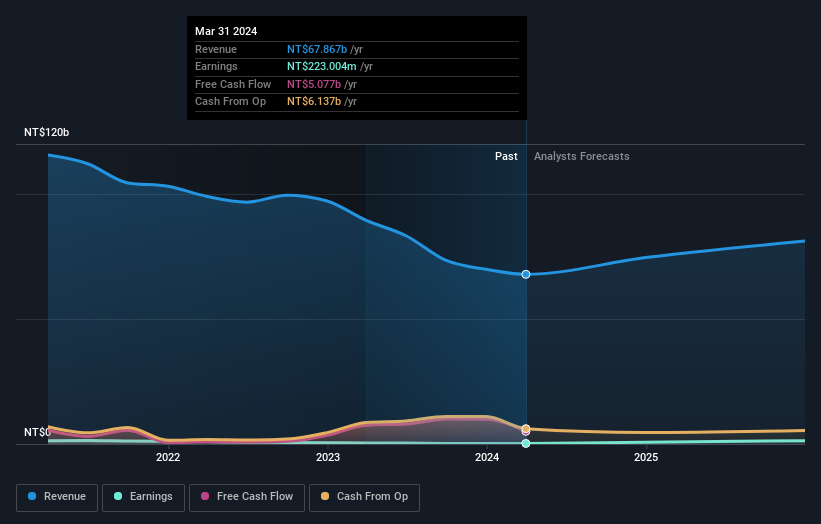Click the 2023 x-axis label

pos(328,458)
